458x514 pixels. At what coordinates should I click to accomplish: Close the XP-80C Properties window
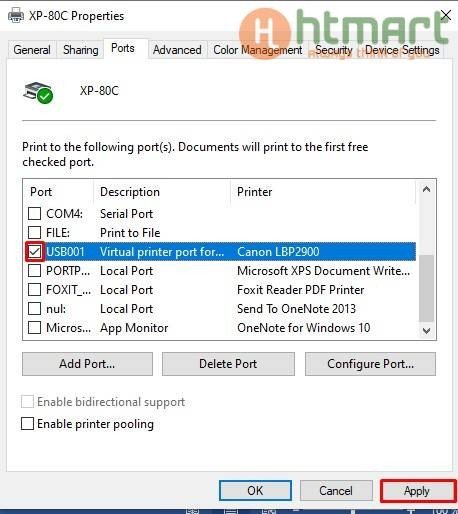pos(446,15)
